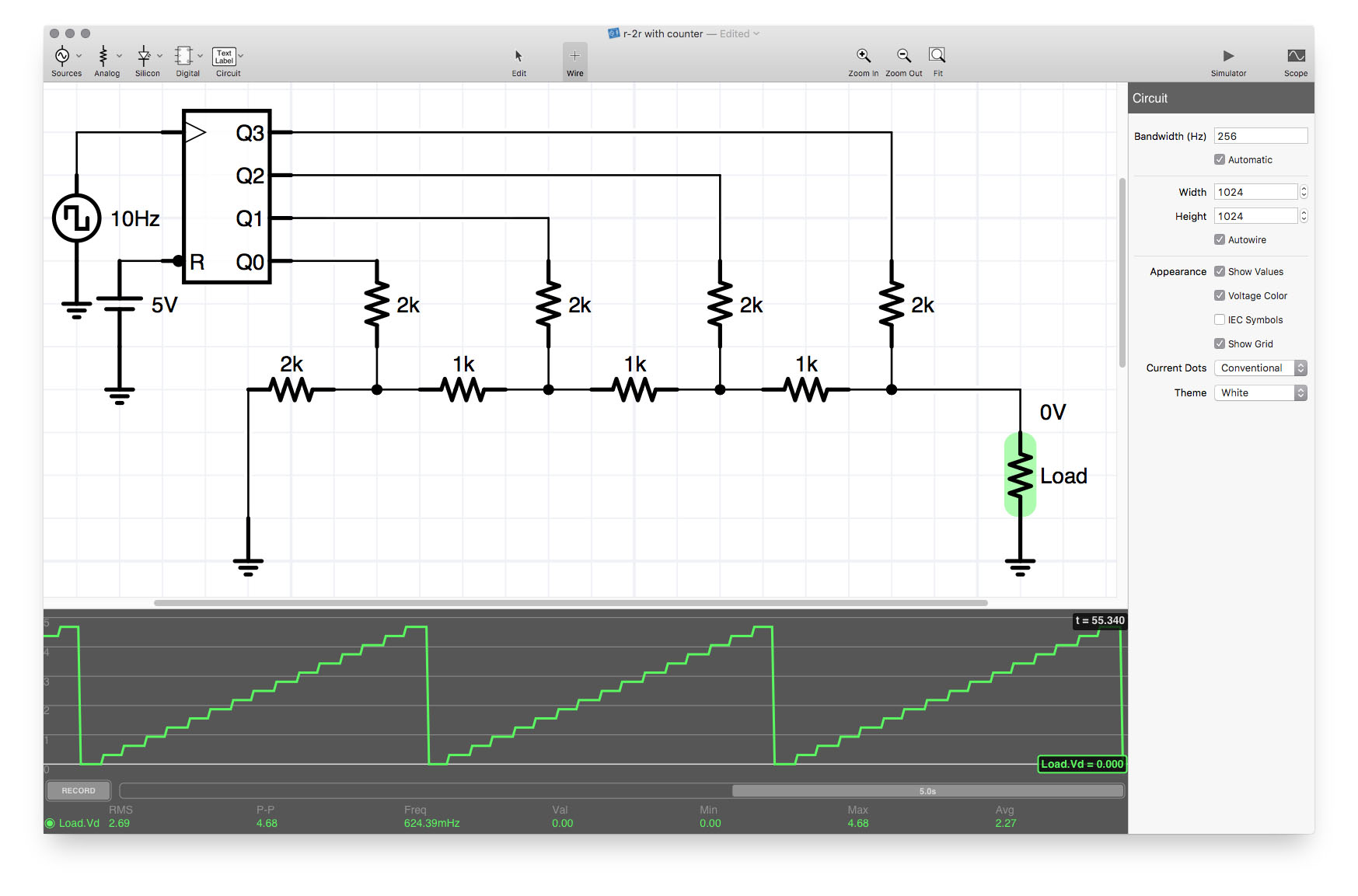This screenshot has width=1358, height=896.
Task: Expand the Digital dropdown arrow
Action: coord(200,56)
